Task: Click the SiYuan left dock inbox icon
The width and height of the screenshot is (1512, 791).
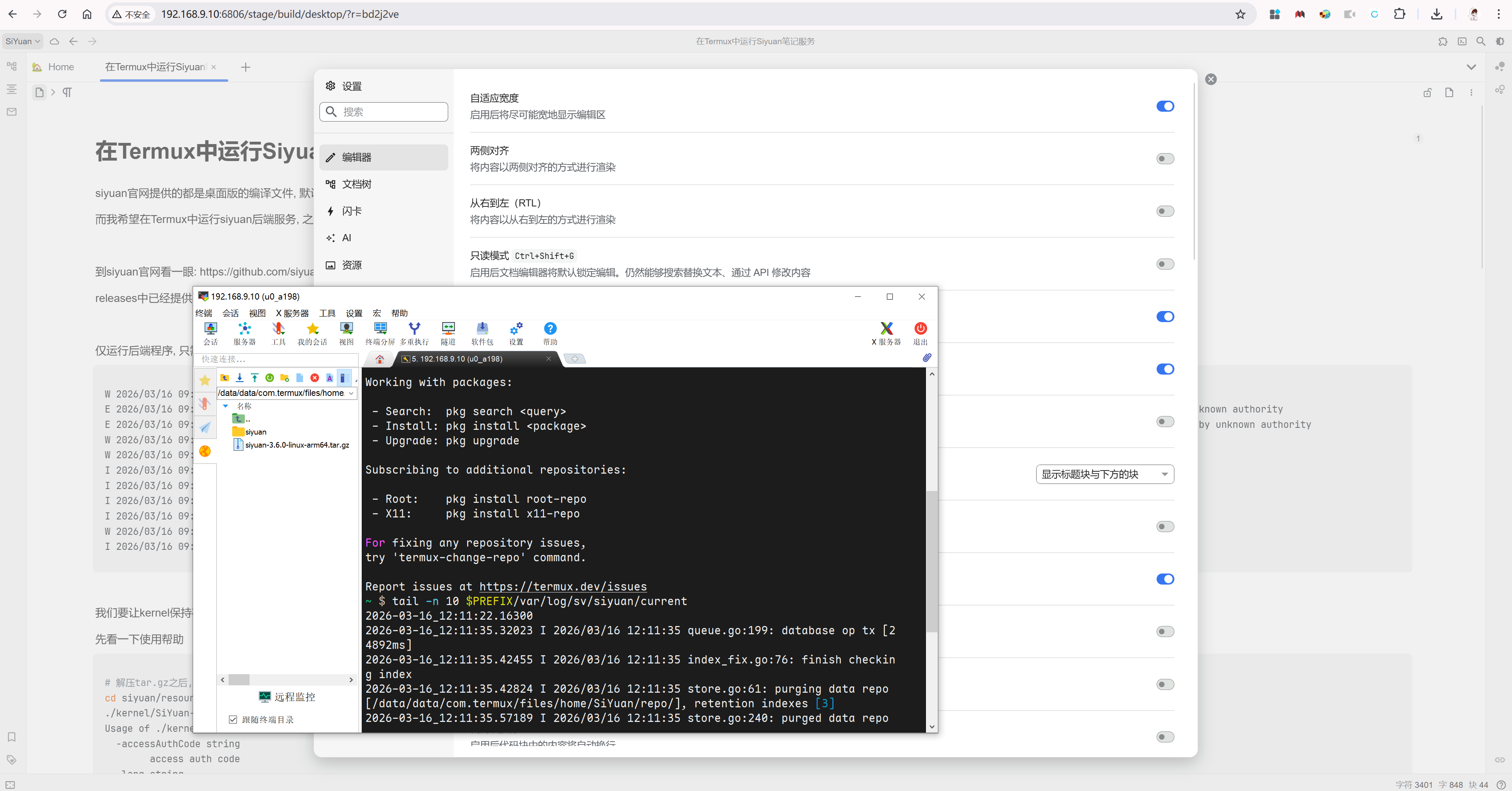Action: click(x=12, y=111)
